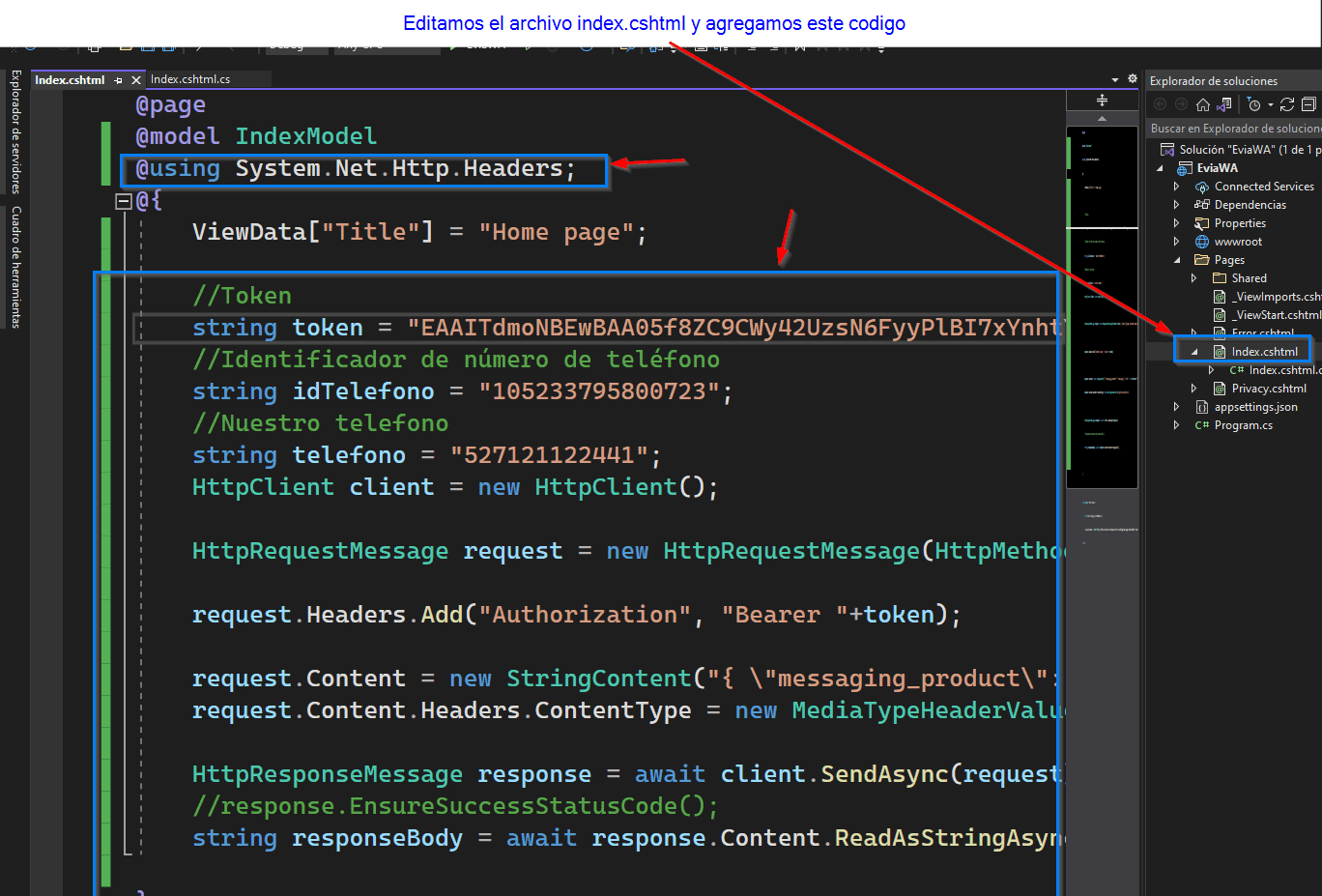This screenshot has width=1322, height=896.
Task: Click the Home icon in Solution Explorer toolbar
Action: (1203, 104)
